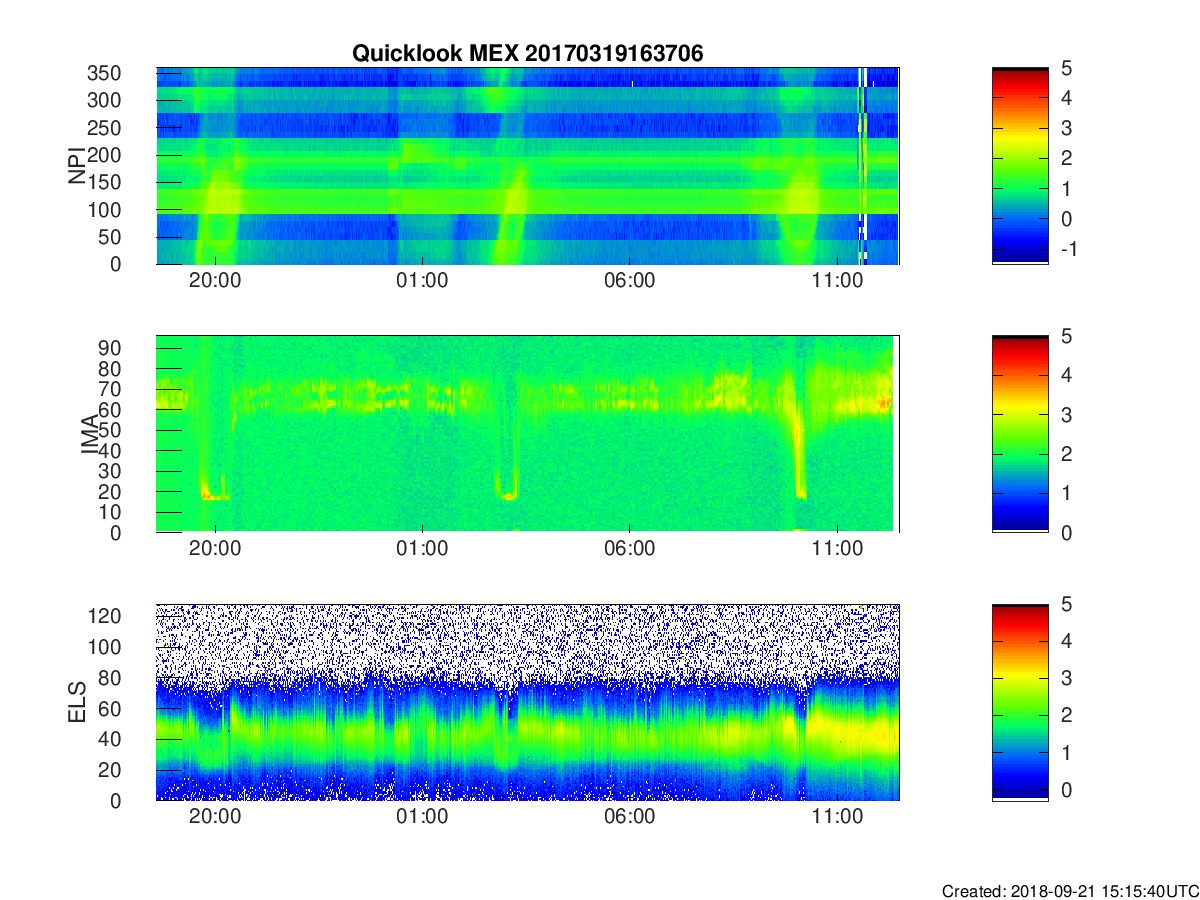Viewport: 1200px width, 900px height.
Task: Click the 2 label on ELS colorbar
Action: 1065,715
